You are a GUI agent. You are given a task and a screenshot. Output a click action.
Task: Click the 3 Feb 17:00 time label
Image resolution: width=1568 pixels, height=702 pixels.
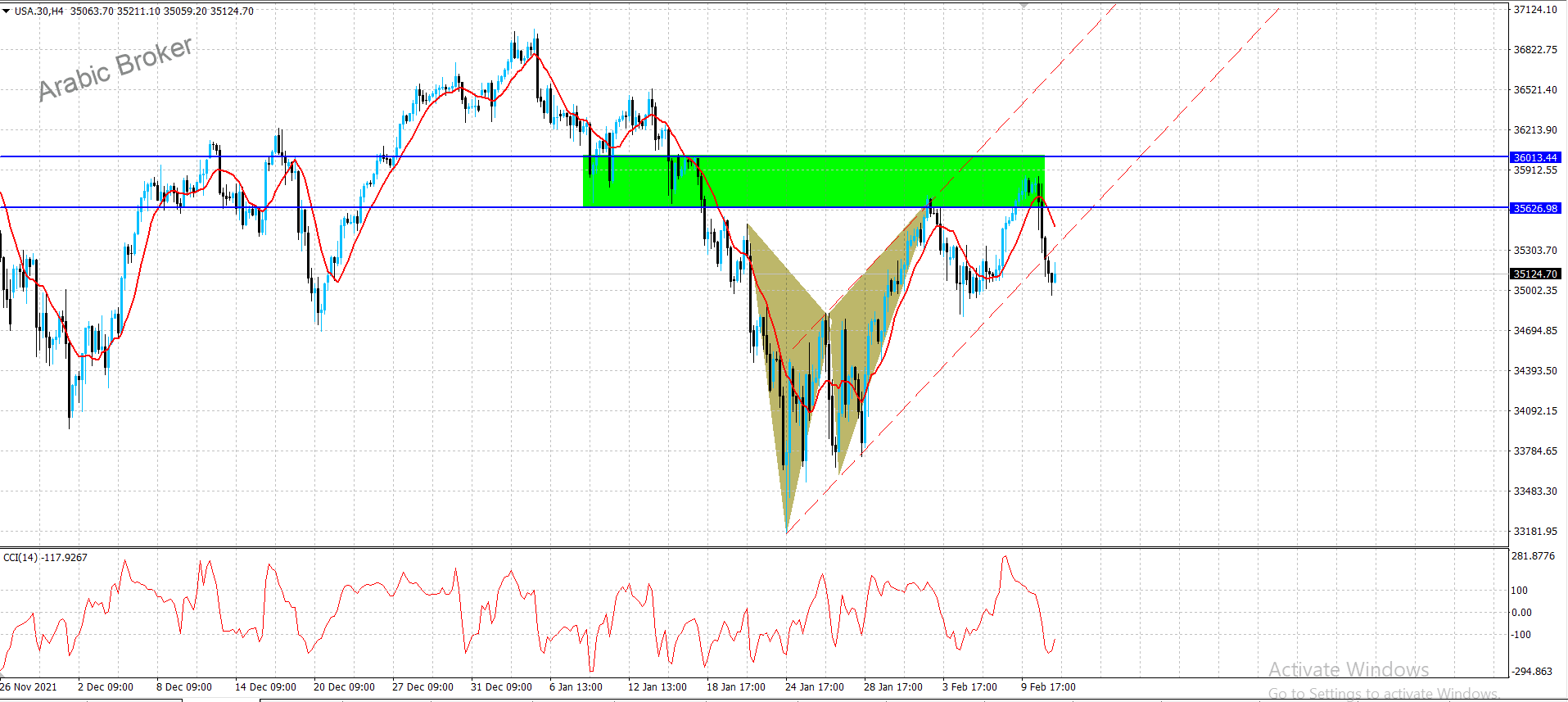[969, 687]
